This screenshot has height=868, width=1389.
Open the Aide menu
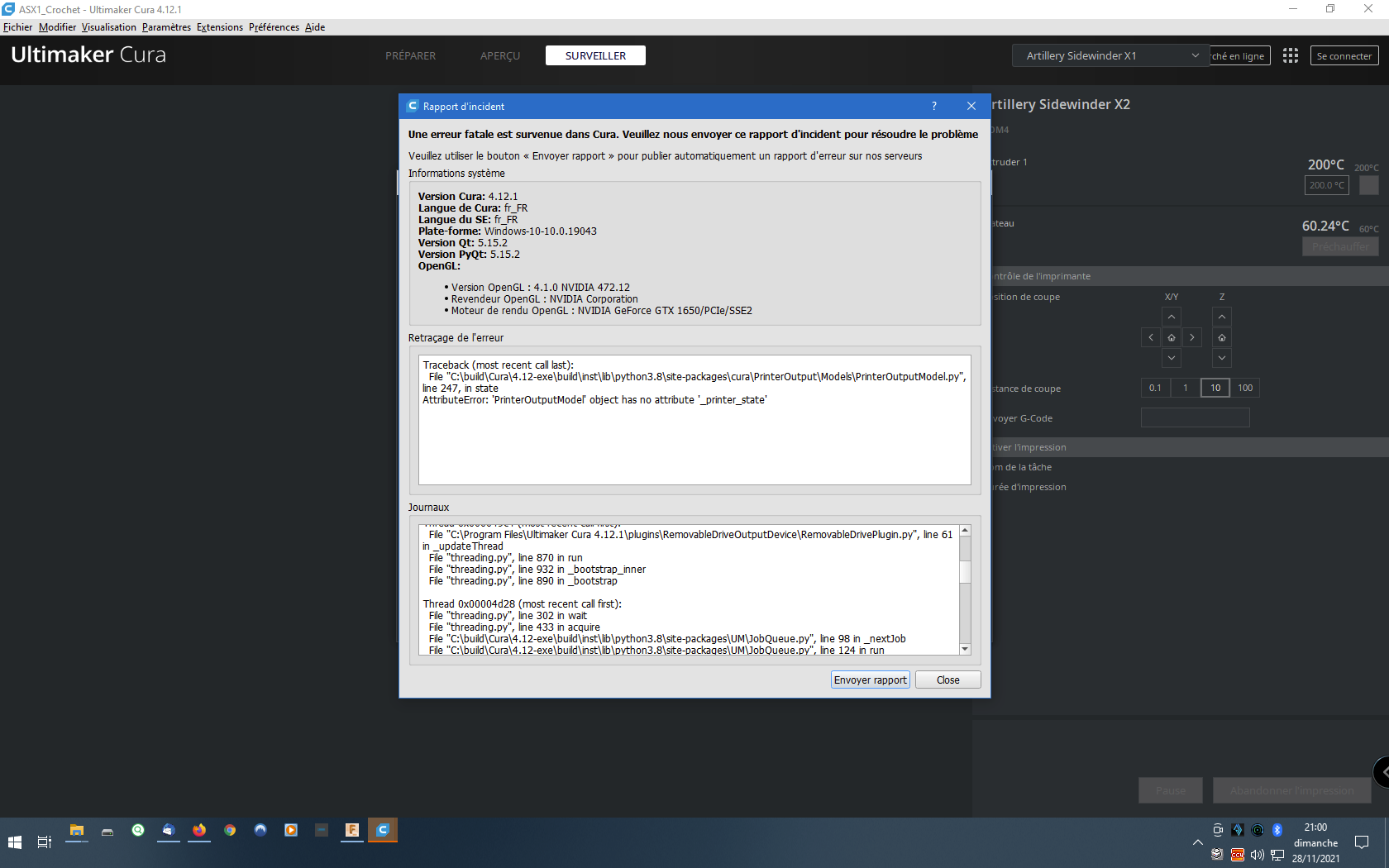[315, 27]
